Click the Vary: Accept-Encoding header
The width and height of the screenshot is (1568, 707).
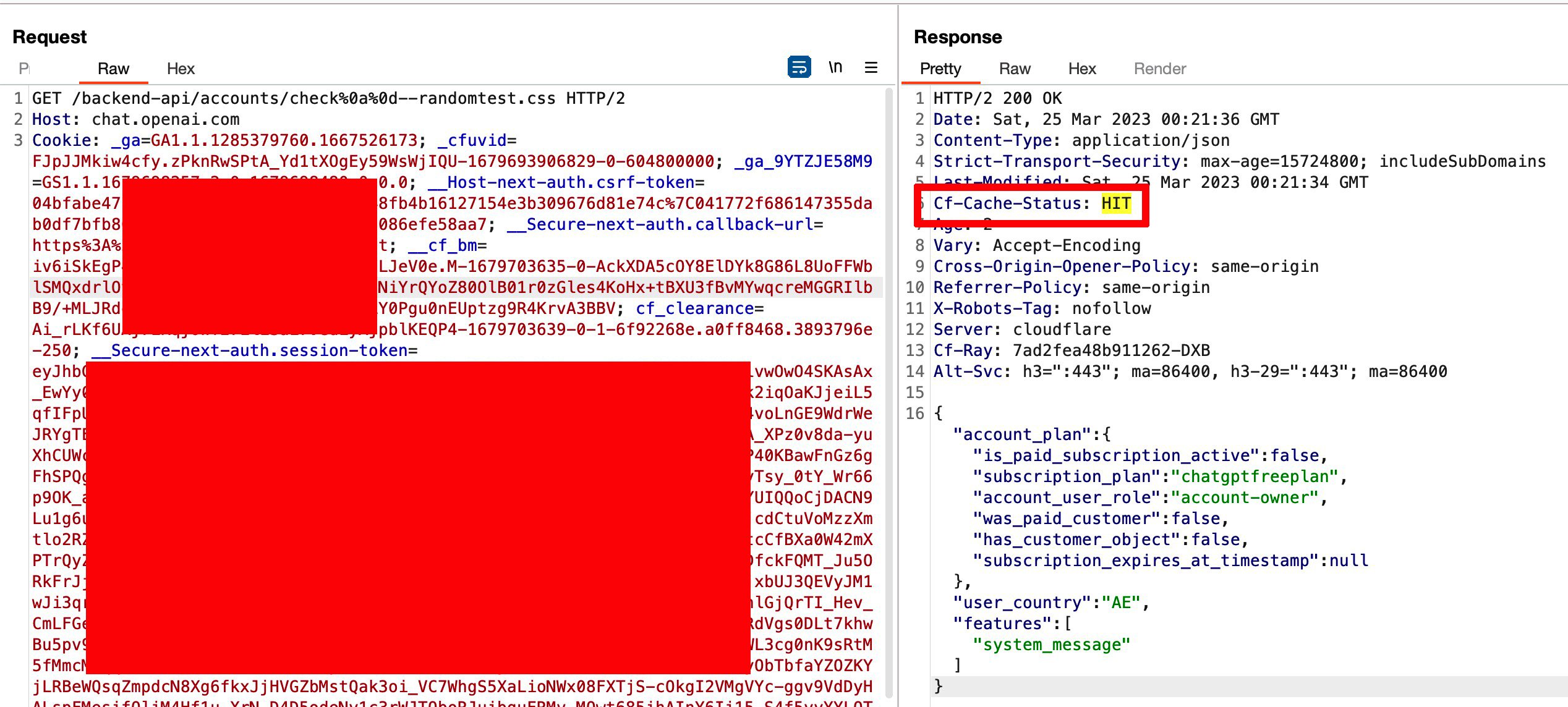[x=1037, y=245]
